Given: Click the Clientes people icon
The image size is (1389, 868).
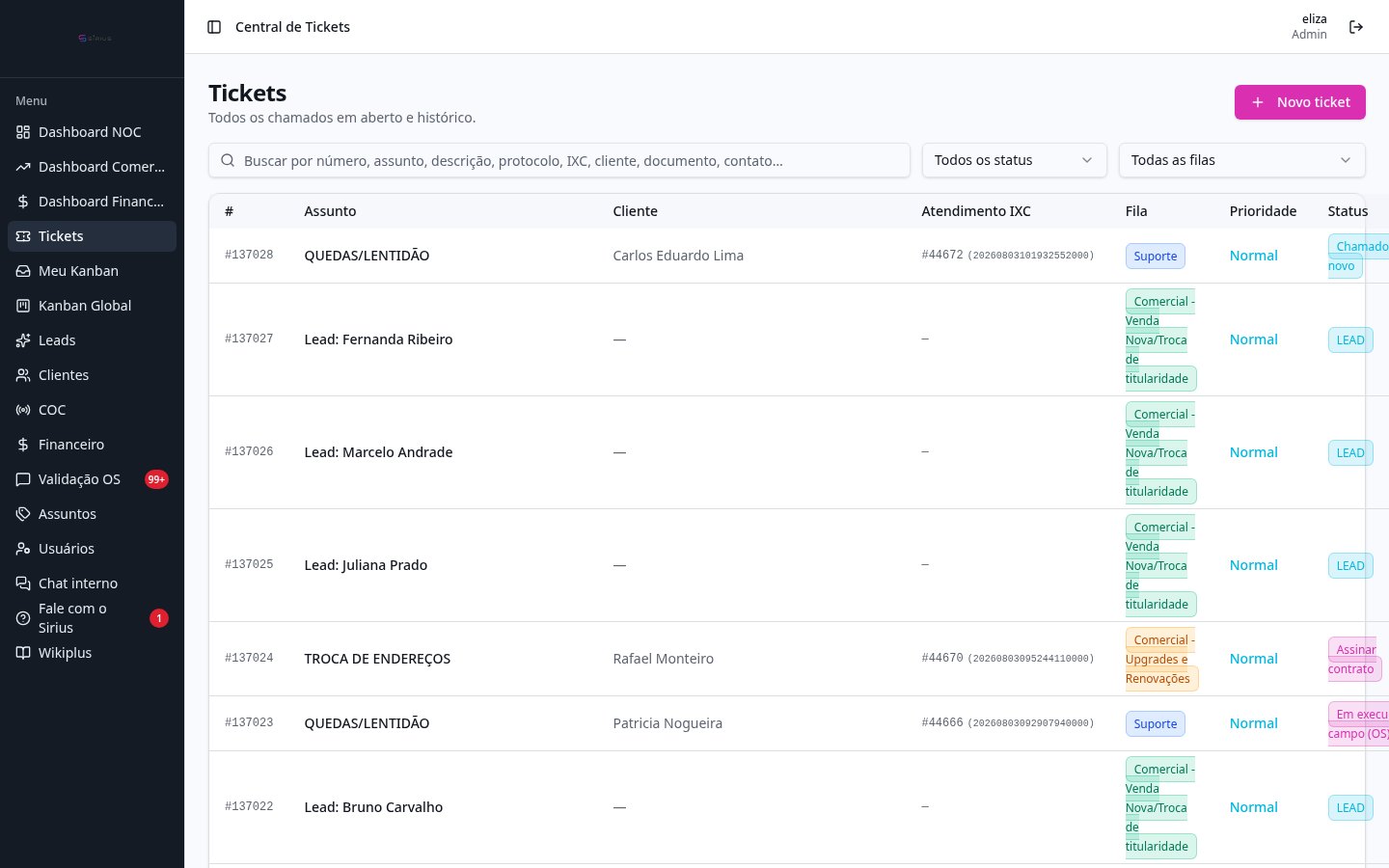Looking at the screenshot, I should tap(23, 375).
